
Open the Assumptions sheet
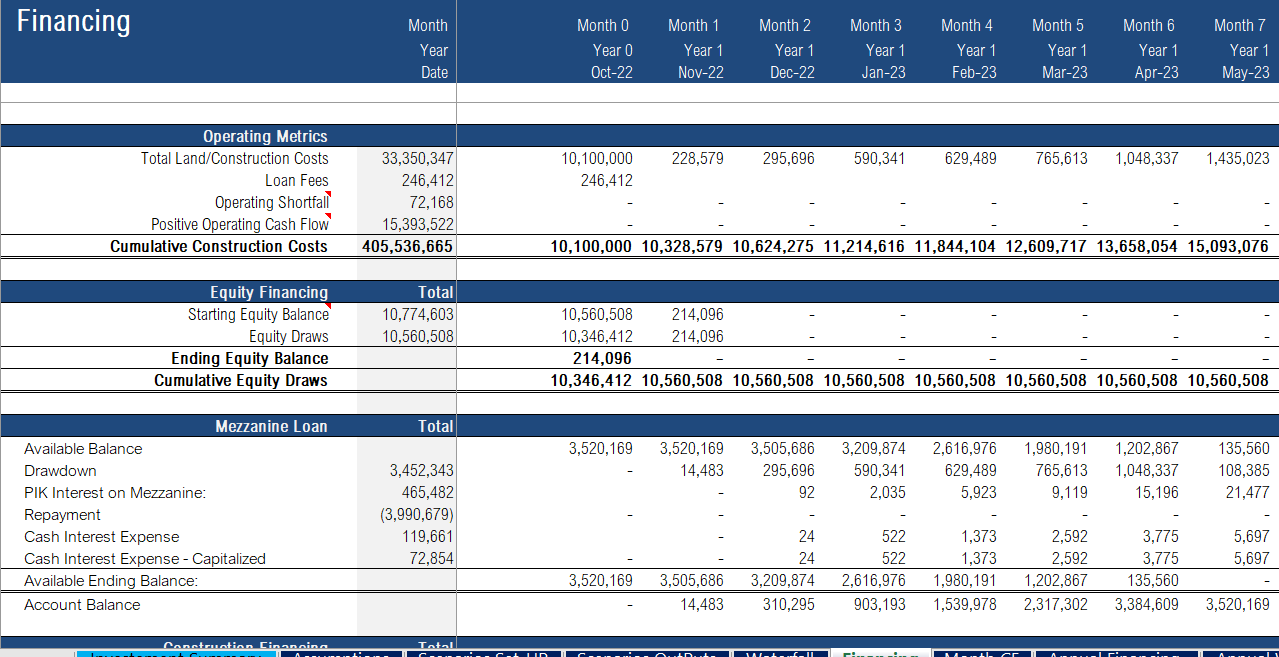pyautogui.click(x=340, y=653)
